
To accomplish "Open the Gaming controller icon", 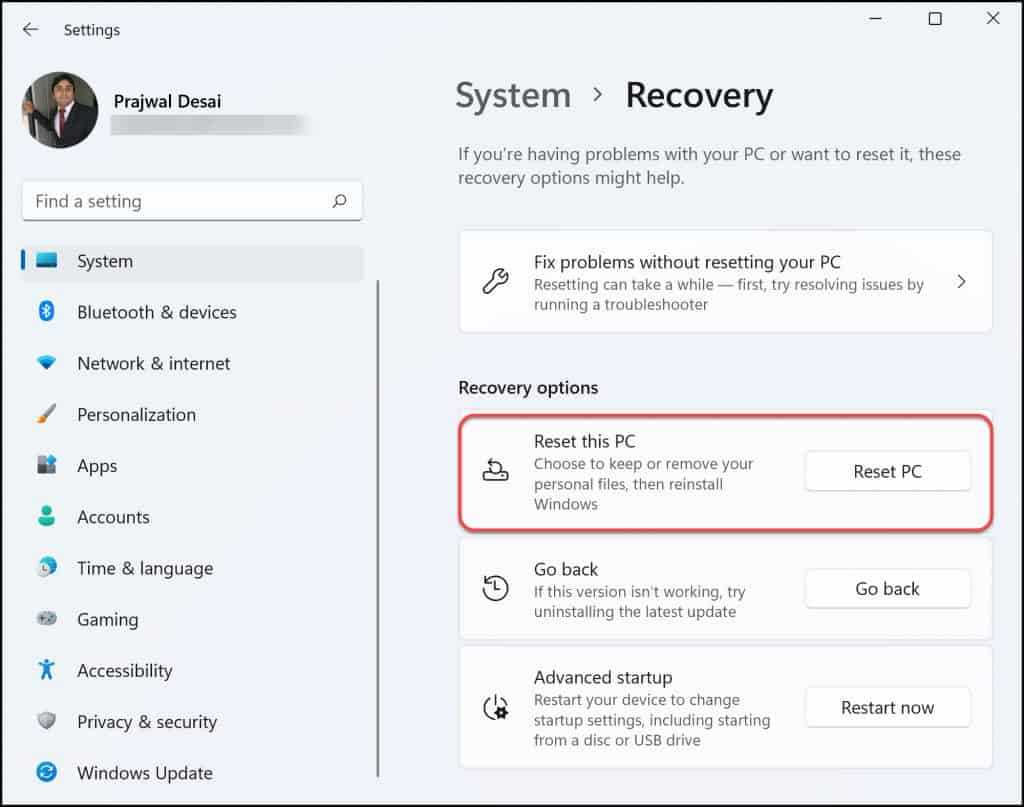I will point(46,618).
